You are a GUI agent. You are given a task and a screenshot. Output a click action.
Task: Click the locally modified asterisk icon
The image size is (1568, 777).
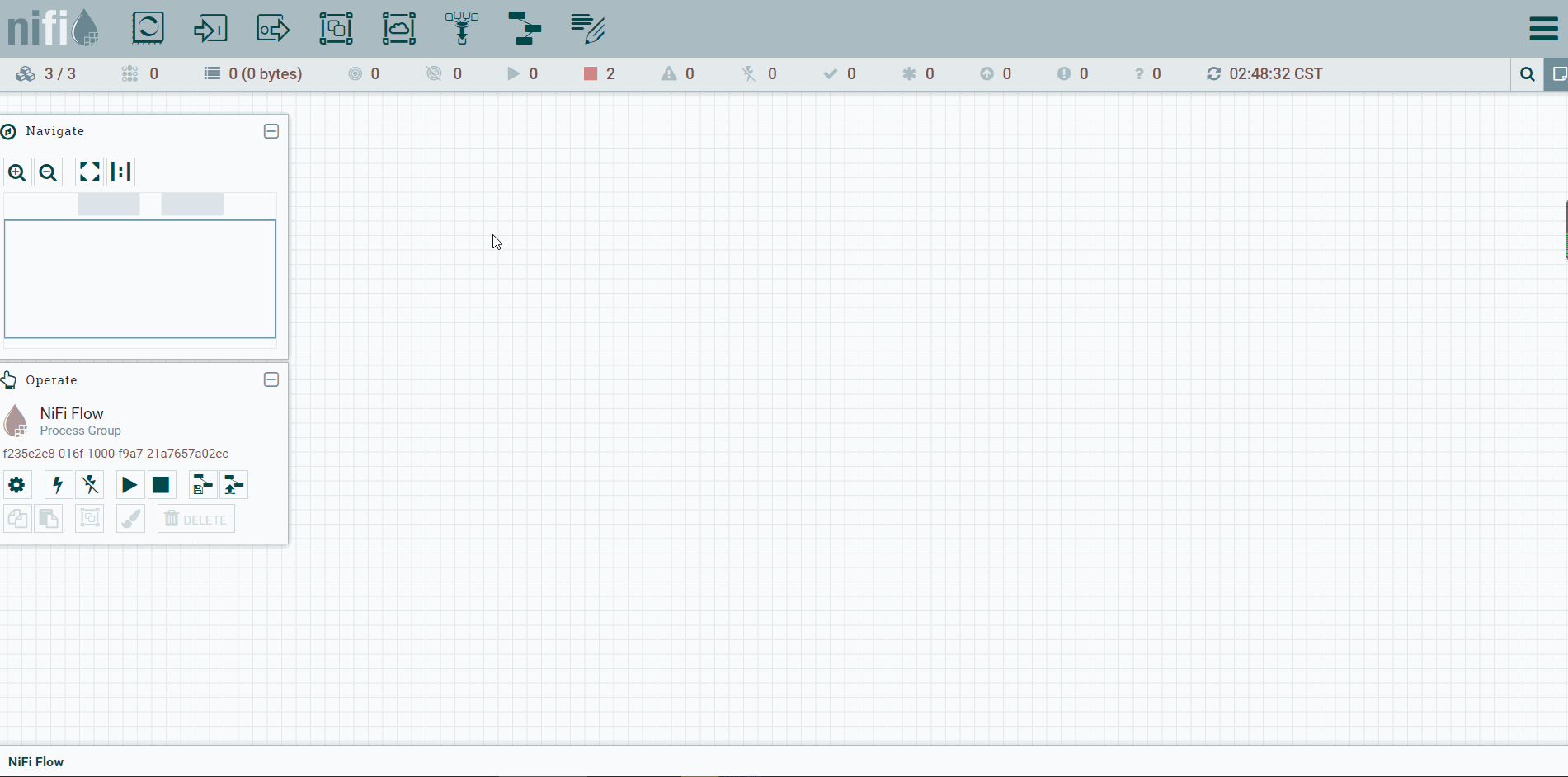click(909, 74)
